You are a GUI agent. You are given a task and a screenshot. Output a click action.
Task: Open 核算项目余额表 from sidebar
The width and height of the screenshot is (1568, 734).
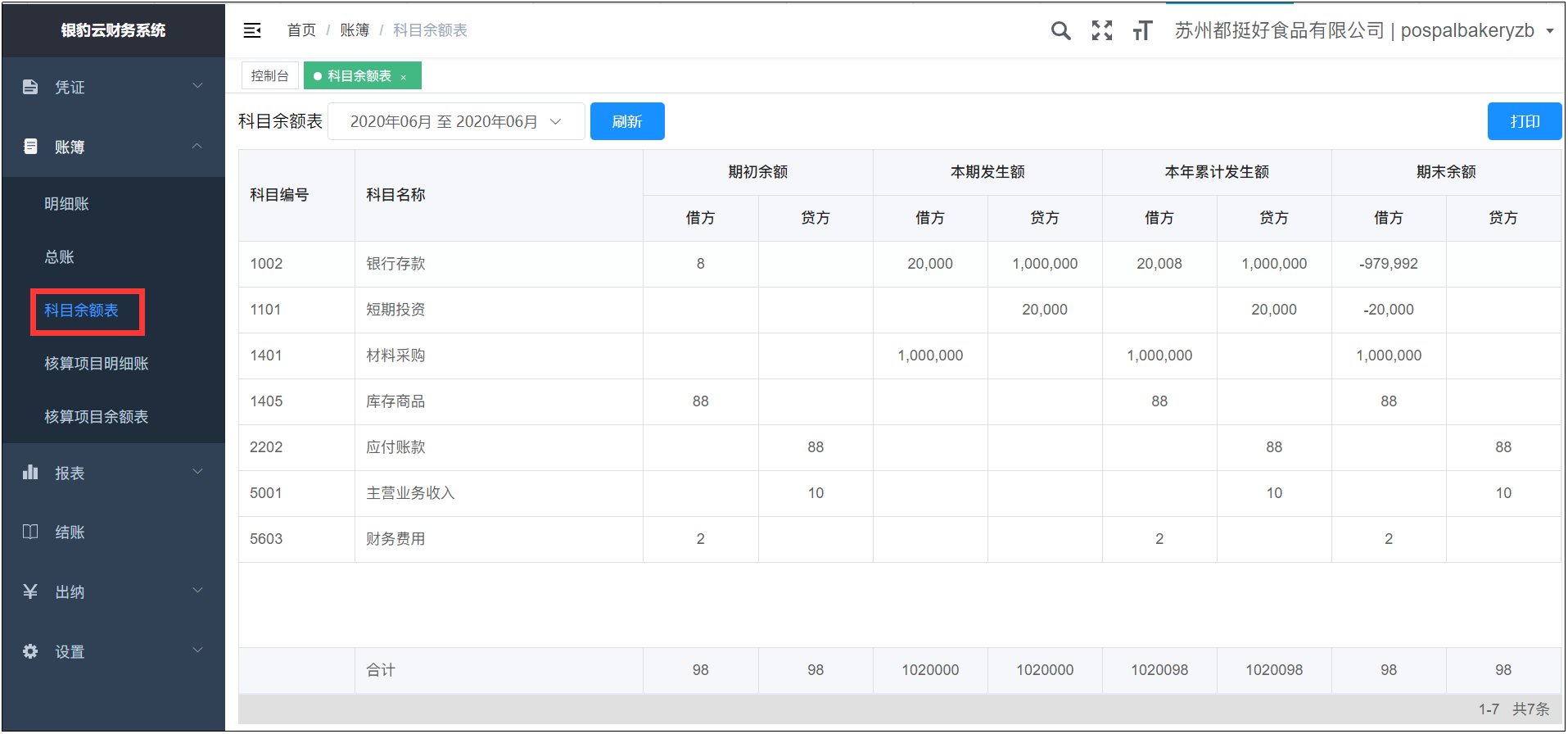tap(96, 417)
